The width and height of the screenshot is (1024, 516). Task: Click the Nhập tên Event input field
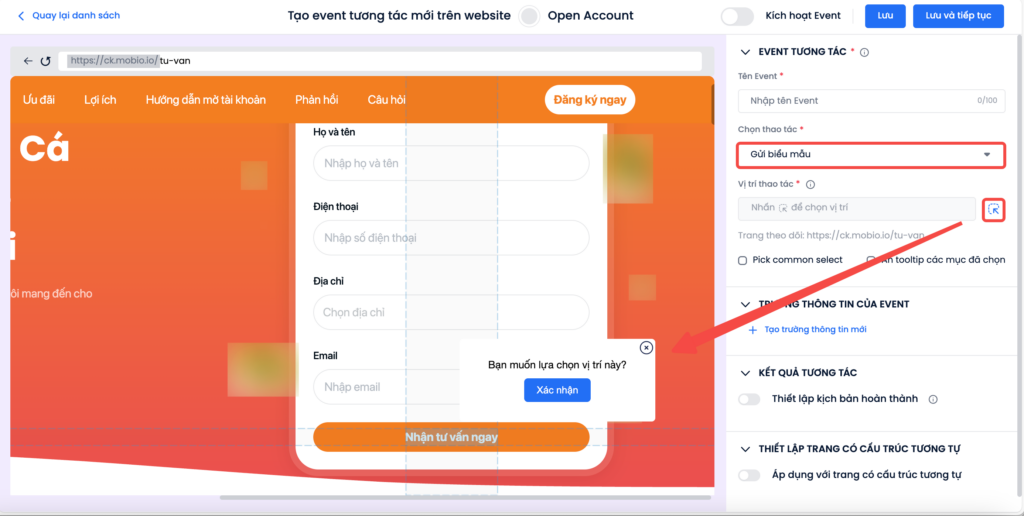[x=871, y=101]
